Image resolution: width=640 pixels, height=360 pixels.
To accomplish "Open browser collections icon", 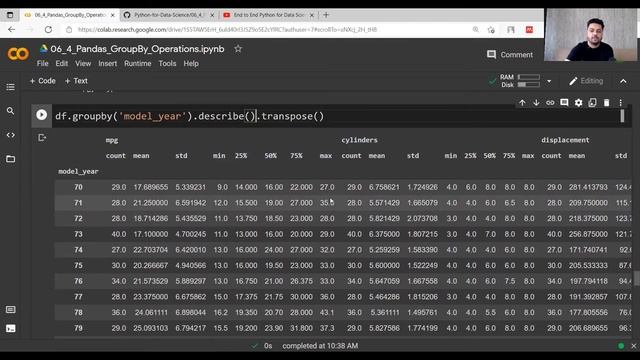I will coord(511,29).
